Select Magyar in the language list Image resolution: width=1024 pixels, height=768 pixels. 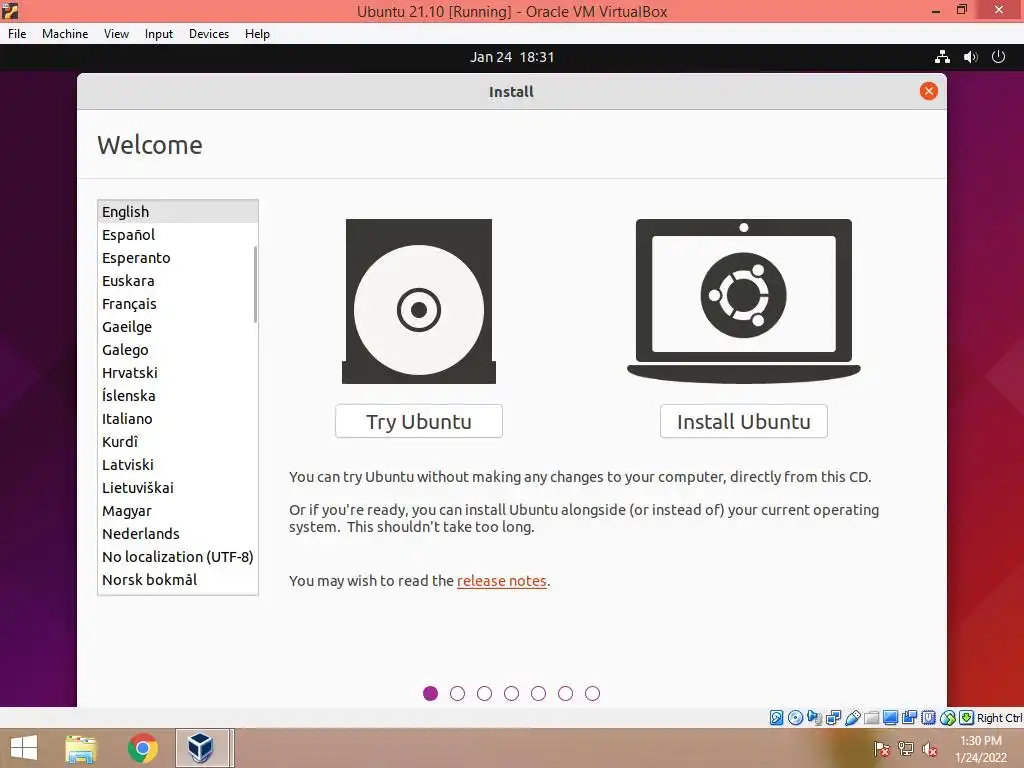[x=178, y=511]
